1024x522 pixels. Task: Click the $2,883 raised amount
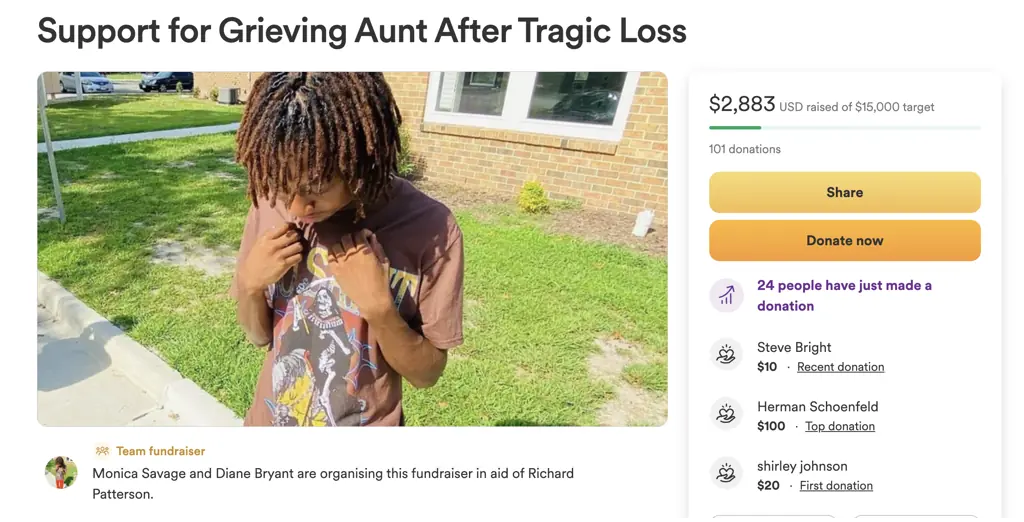[x=741, y=104]
